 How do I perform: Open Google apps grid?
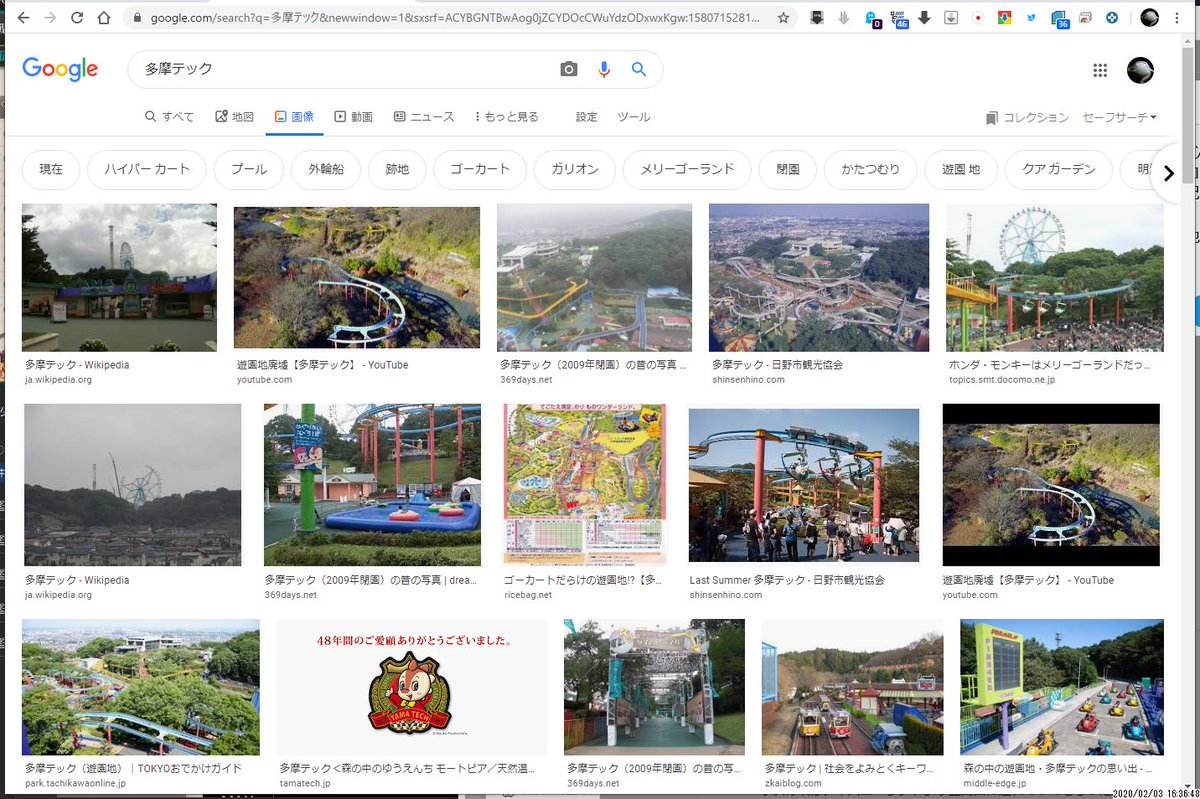pos(1100,70)
